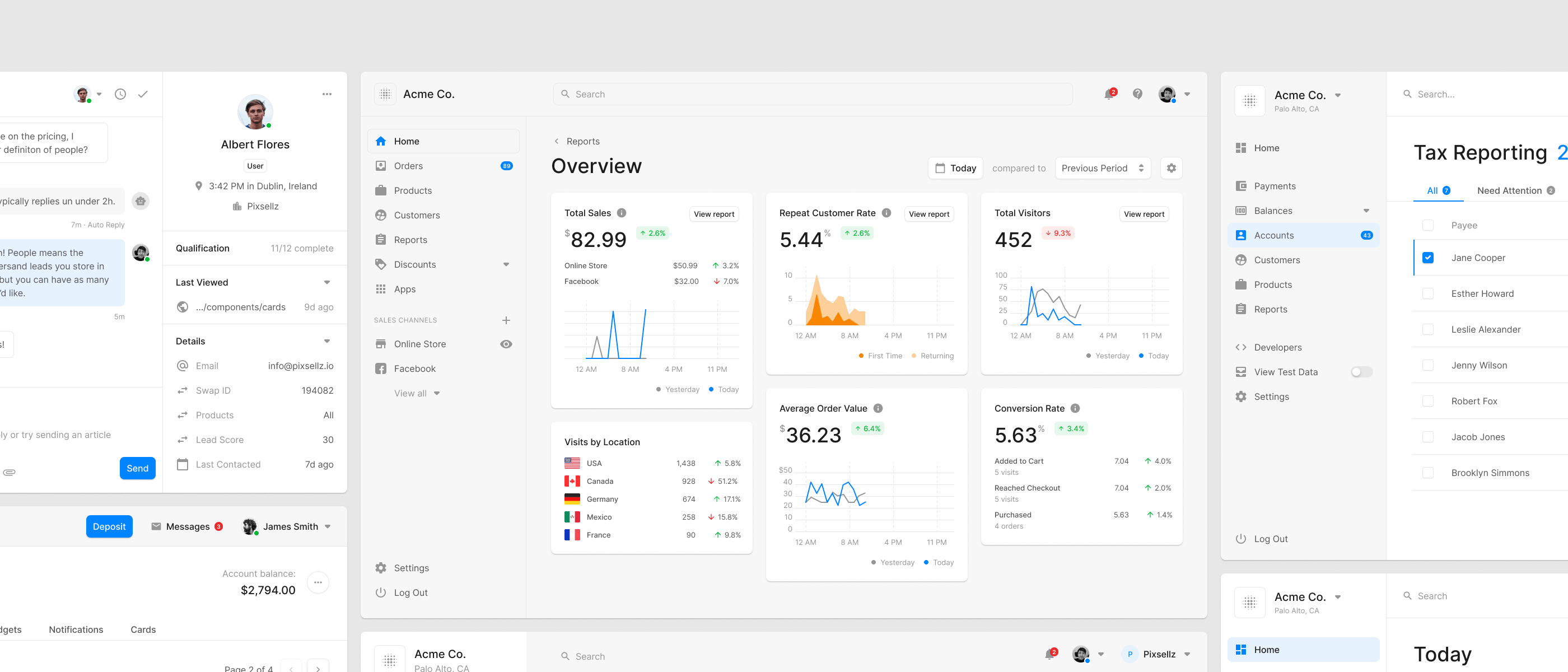Open the Previous Period dropdown
The height and width of the screenshot is (672, 1568).
(x=1102, y=168)
